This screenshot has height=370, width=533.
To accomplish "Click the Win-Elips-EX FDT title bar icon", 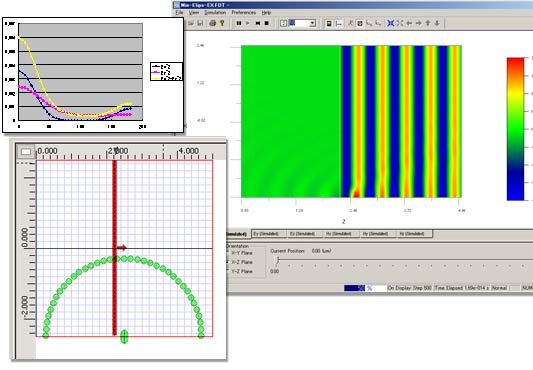I will [176, 5].
